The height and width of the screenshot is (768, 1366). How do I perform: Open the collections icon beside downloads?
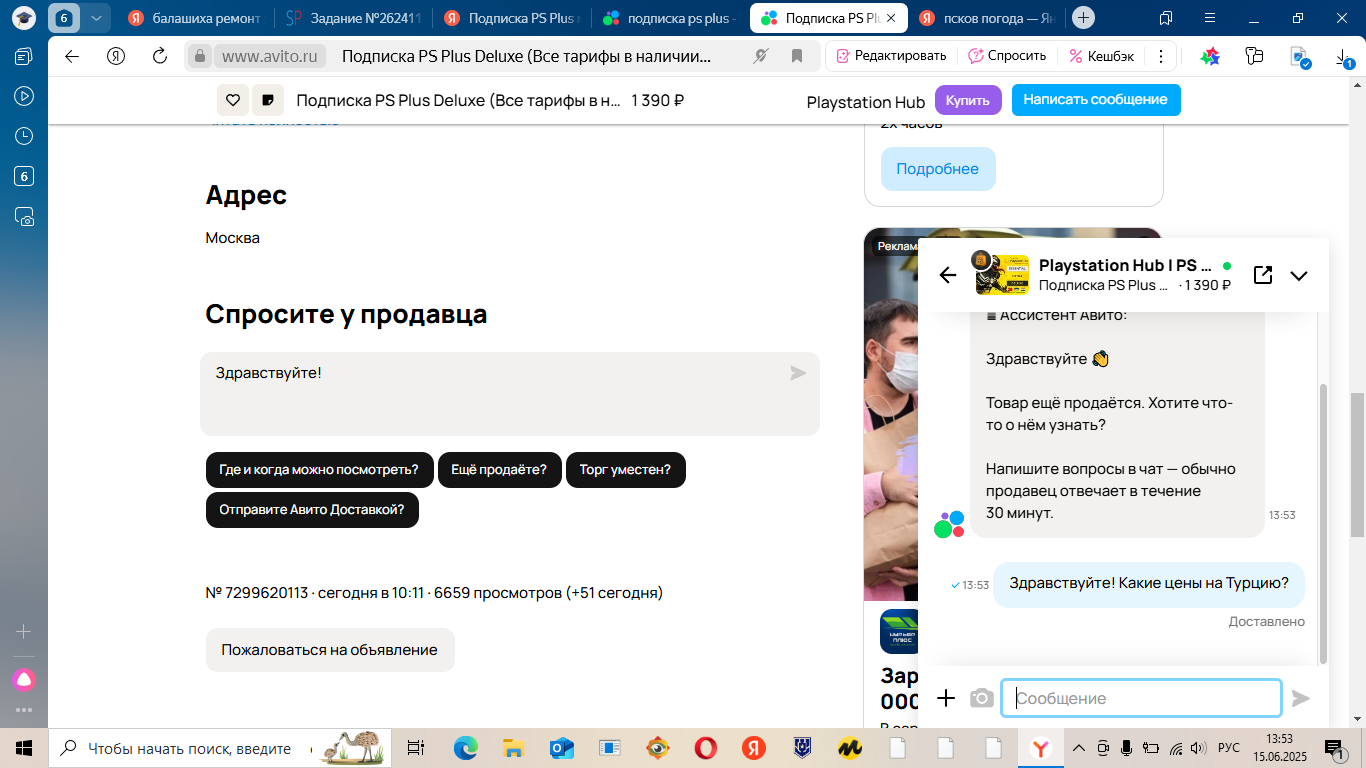click(x=1255, y=56)
